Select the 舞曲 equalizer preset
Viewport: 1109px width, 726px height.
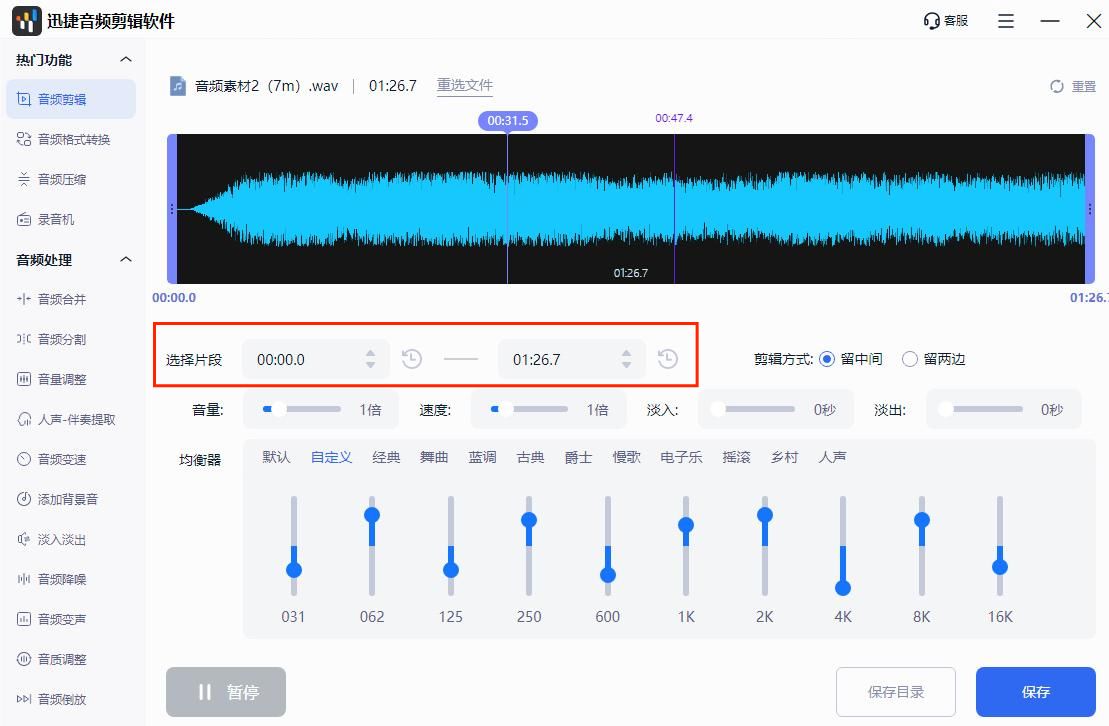click(434, 457)
